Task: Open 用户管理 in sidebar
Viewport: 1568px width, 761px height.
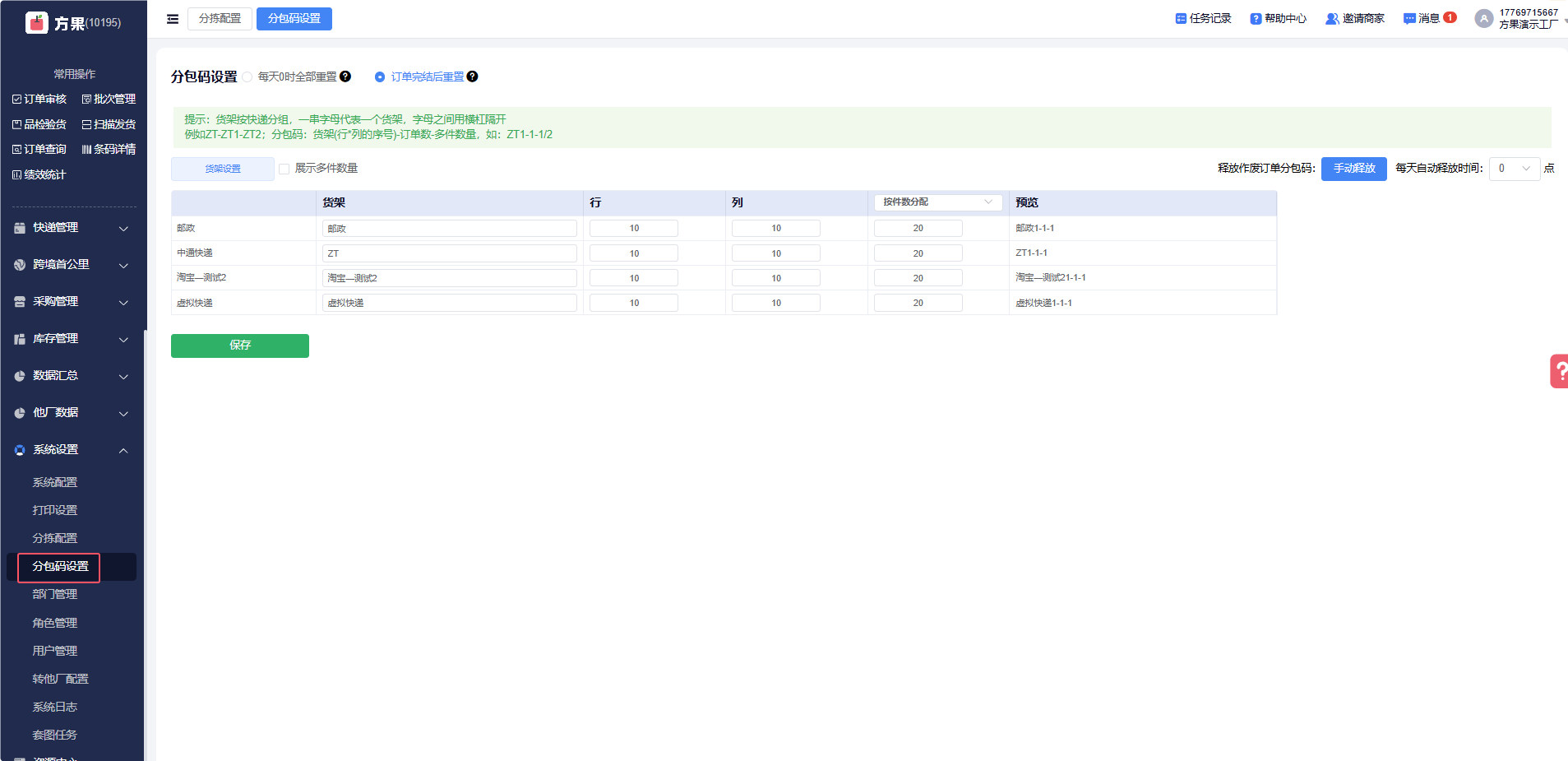Action: coord(55,651)
